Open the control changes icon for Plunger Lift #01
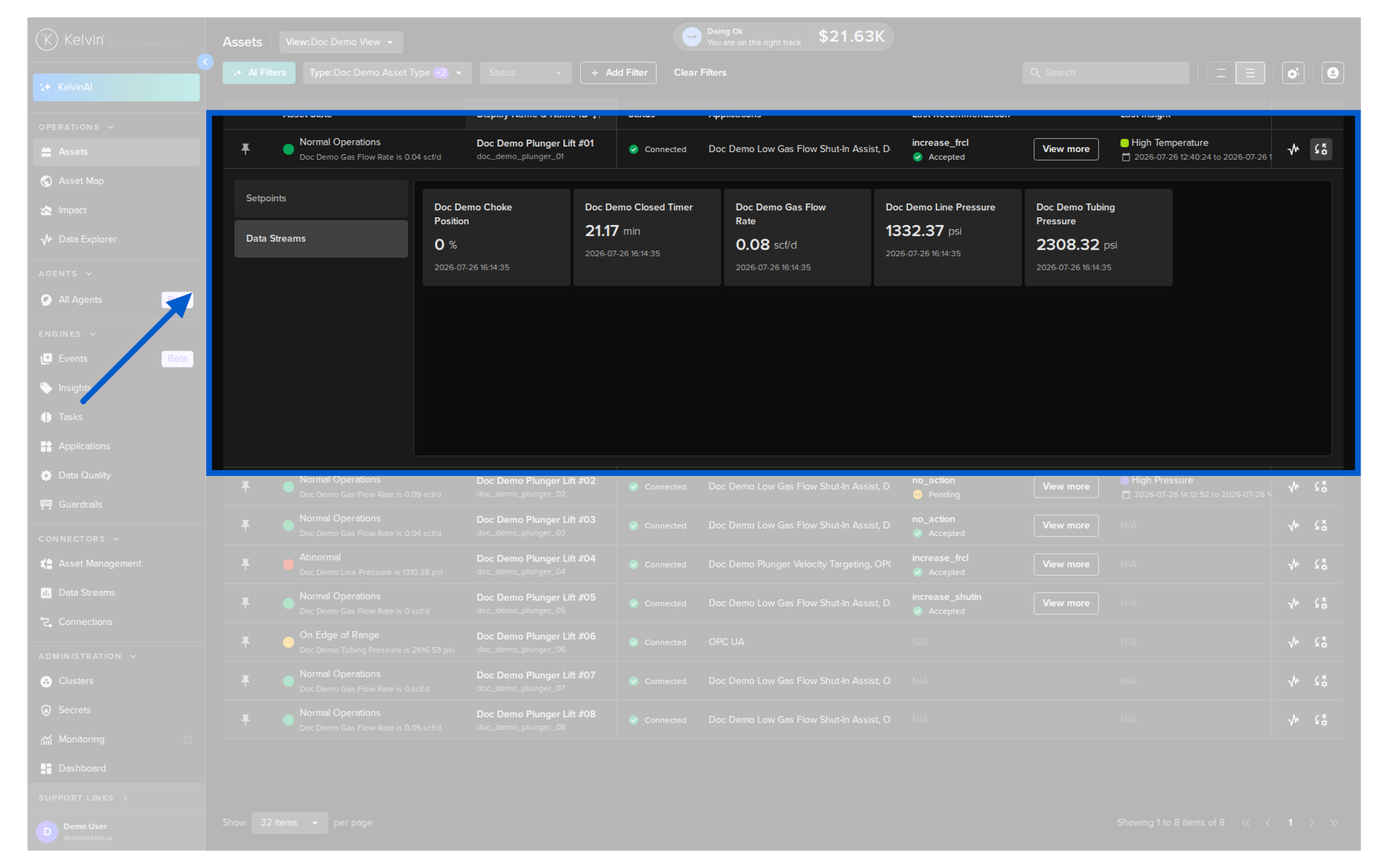The height and width of the screenshot is (868, 1389). click(x=1321, y=149)
